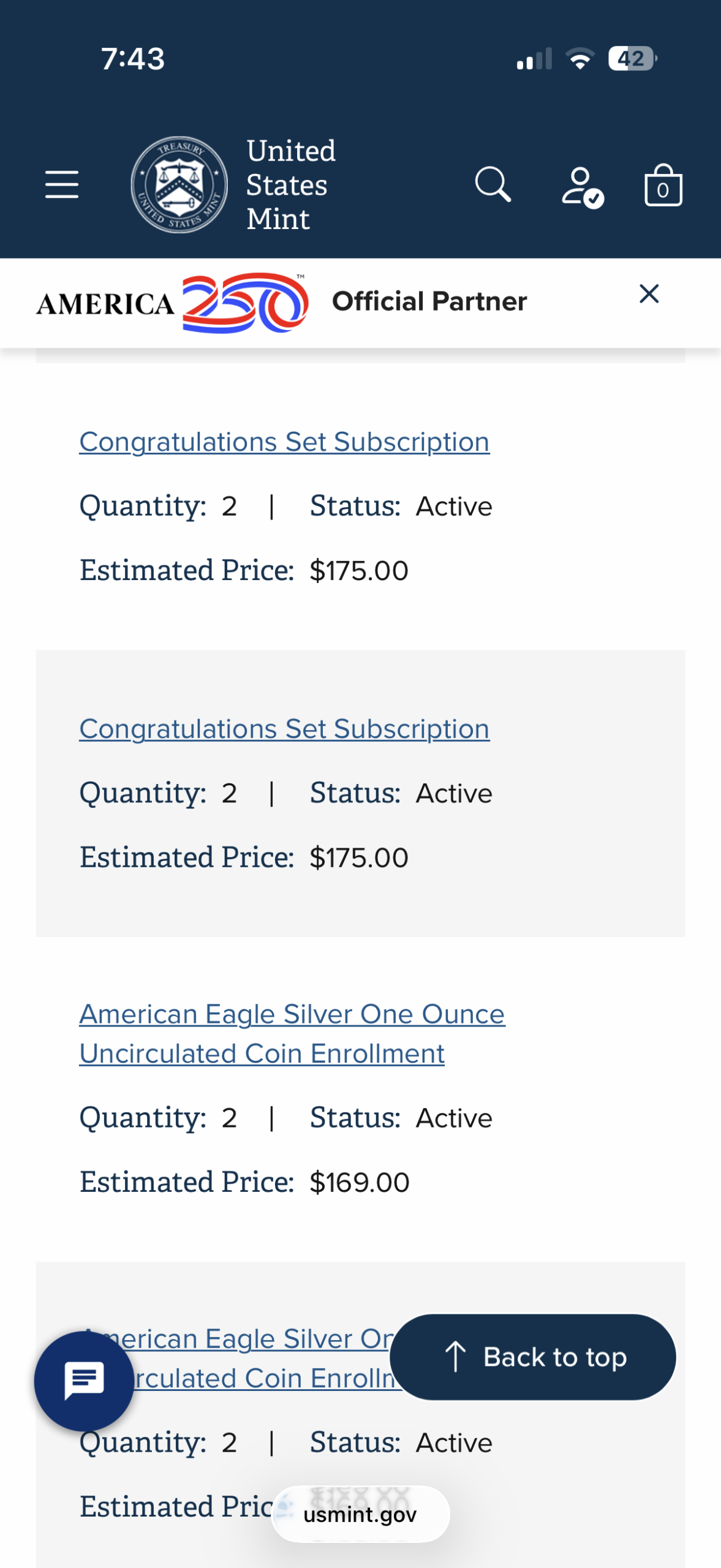Tap the America 250 logo

172,303
